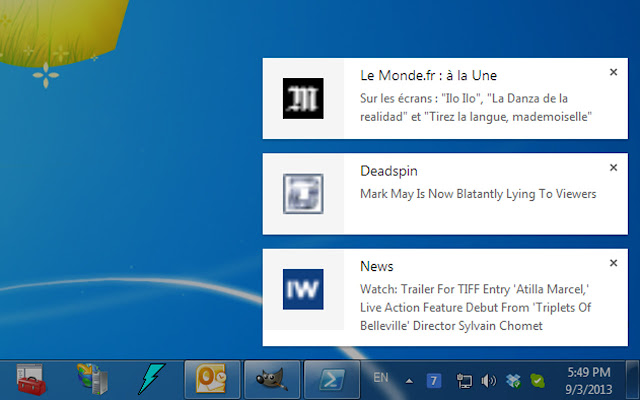640x400 pixels.
Task: Click the green checkmark tray icon
Action: (538, 381)
